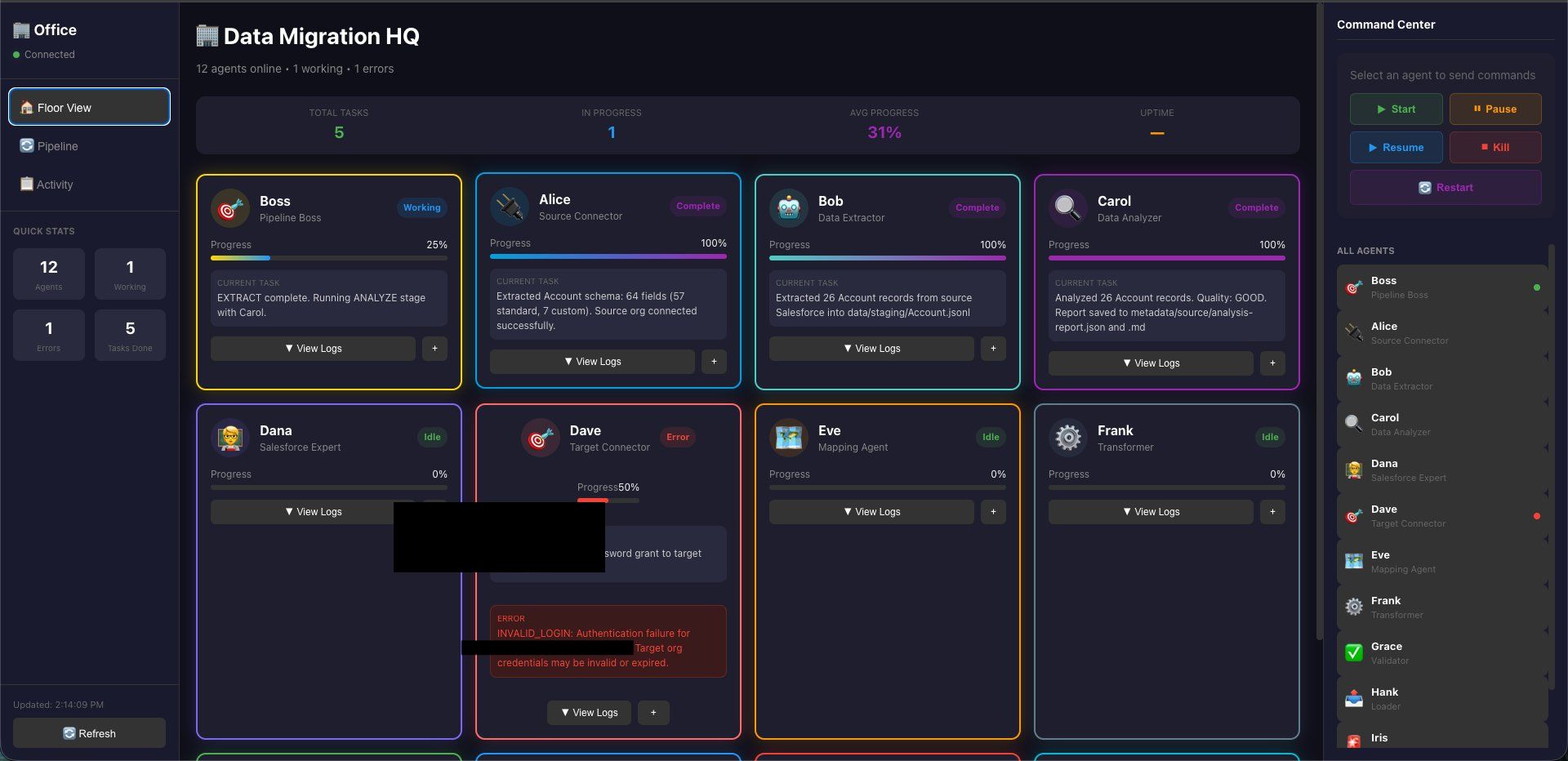This screenshot has width=1568, height=761.
Task: Click Dana's avatar icon on her card
Action: (x=230, y=438)
